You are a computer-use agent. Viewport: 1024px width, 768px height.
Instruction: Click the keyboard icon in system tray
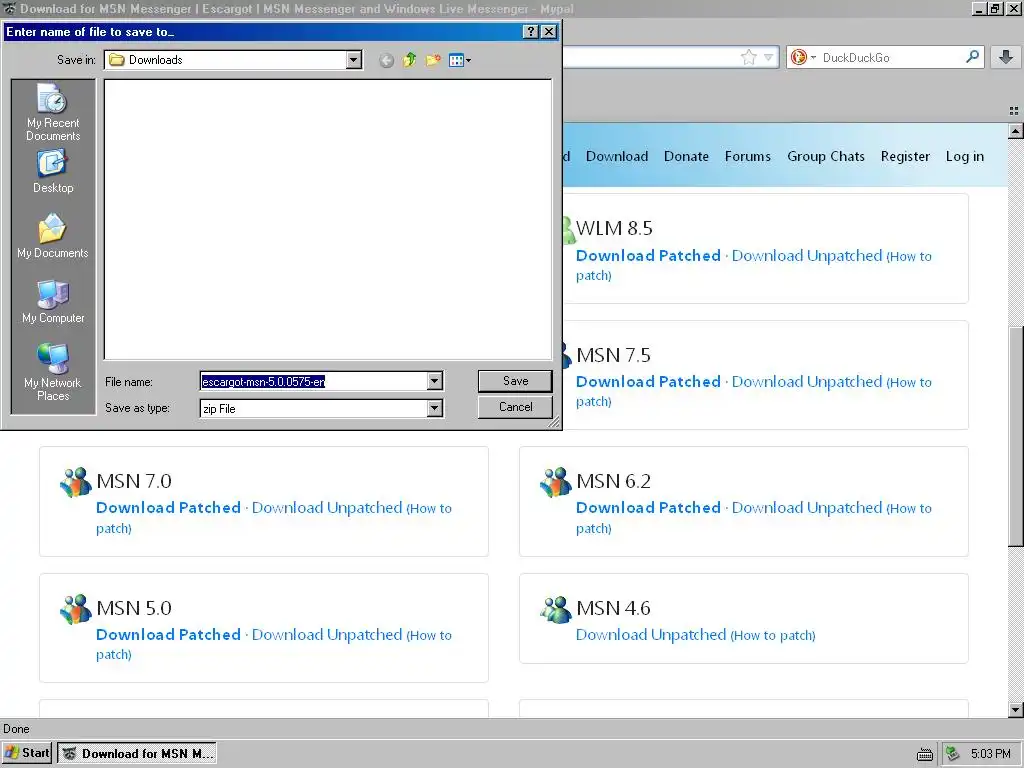coord(925,754)
